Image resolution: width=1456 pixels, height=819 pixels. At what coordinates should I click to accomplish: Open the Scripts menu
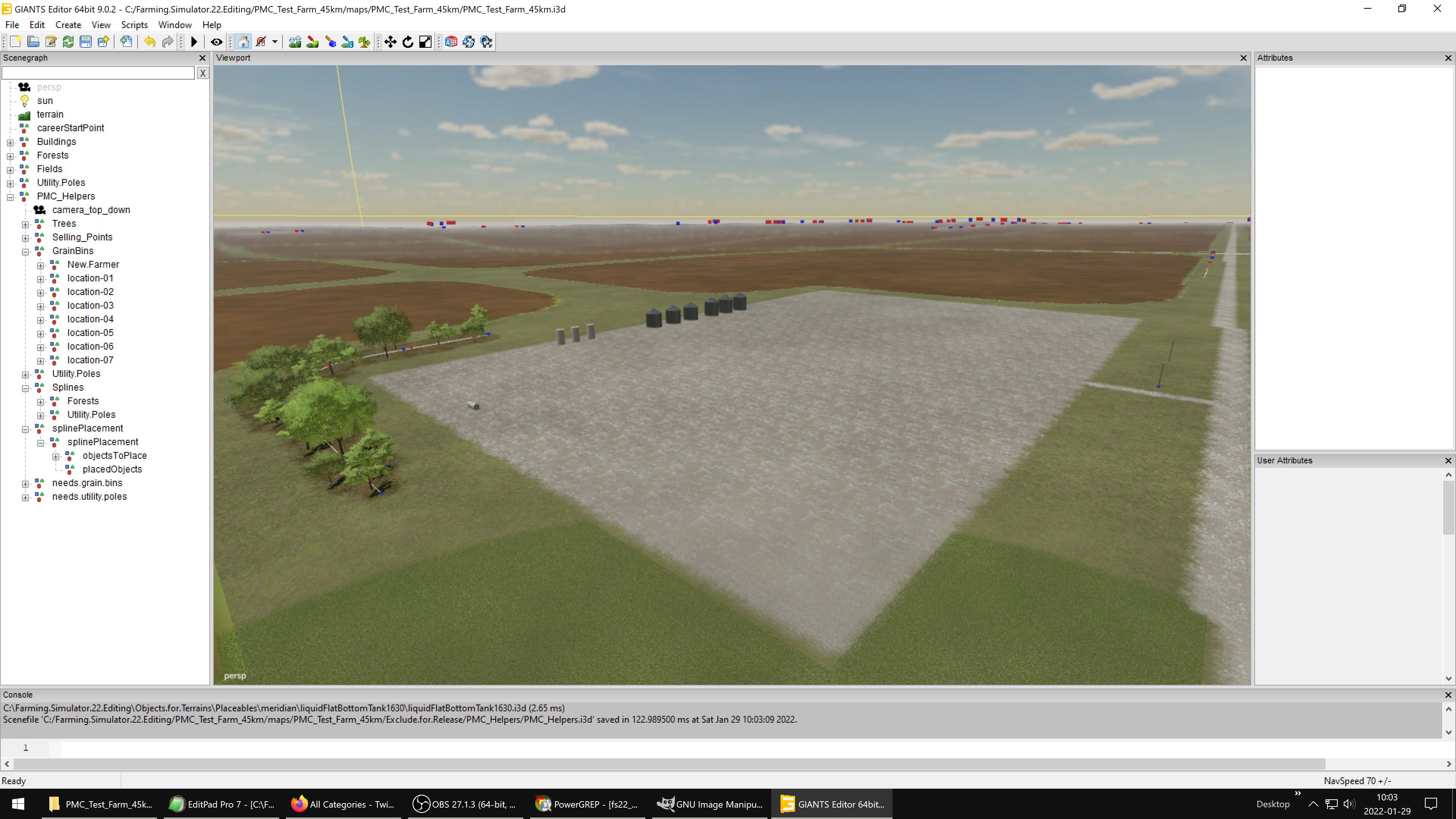pos(135,25)
